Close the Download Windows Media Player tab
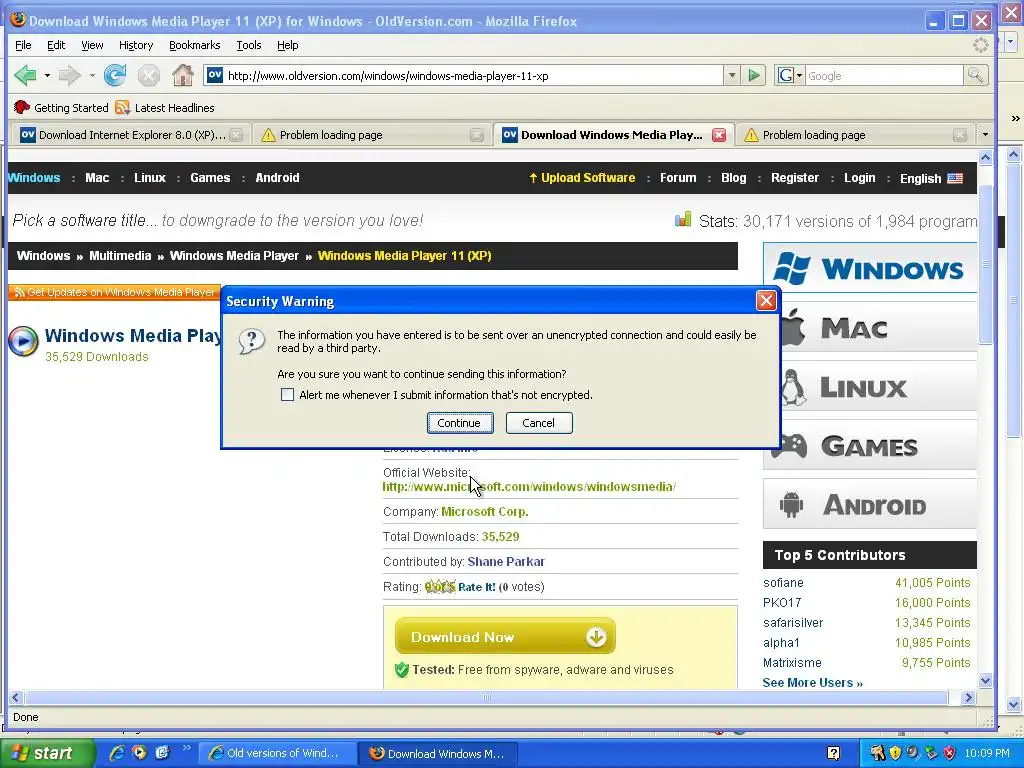 click(x=719, y=135)
